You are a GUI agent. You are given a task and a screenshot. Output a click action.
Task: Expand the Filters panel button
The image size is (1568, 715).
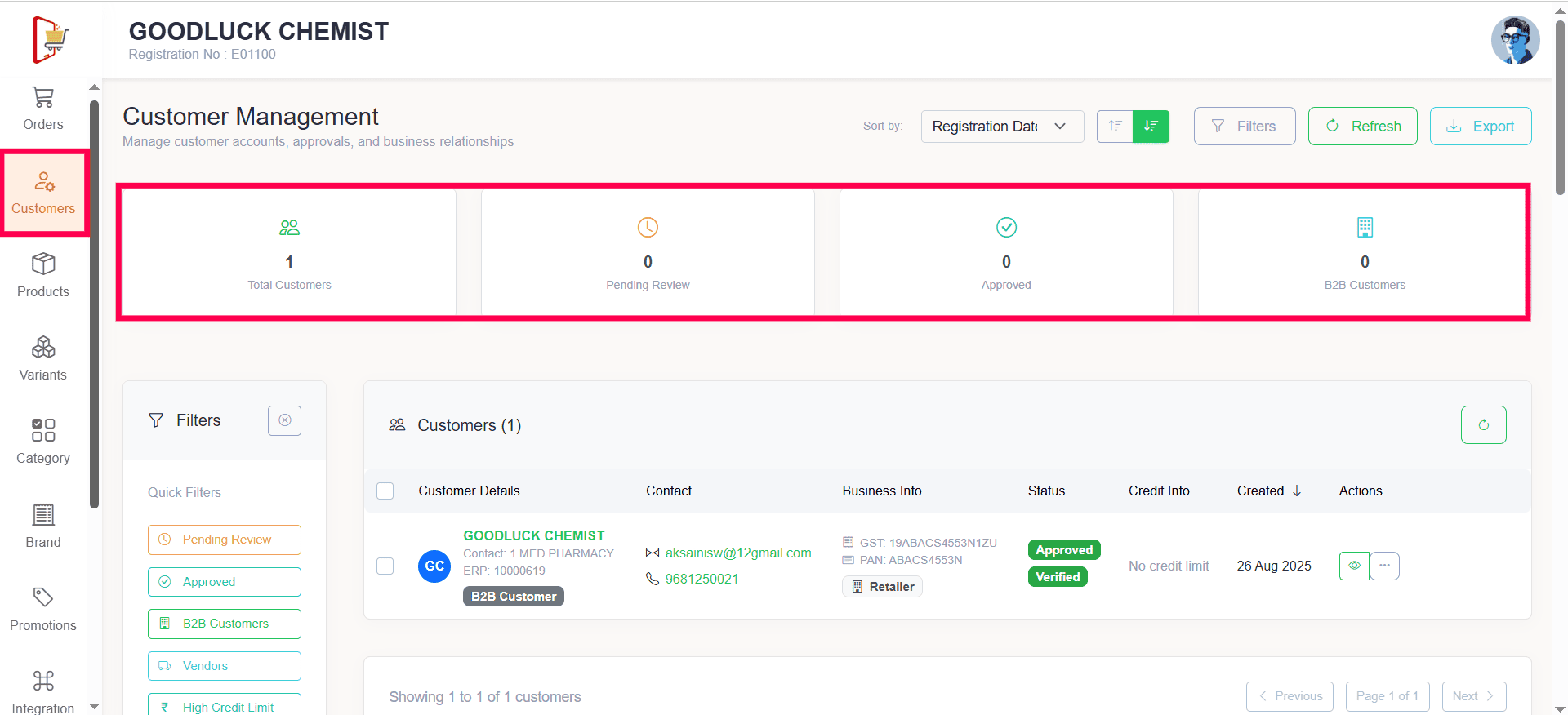1244,127
